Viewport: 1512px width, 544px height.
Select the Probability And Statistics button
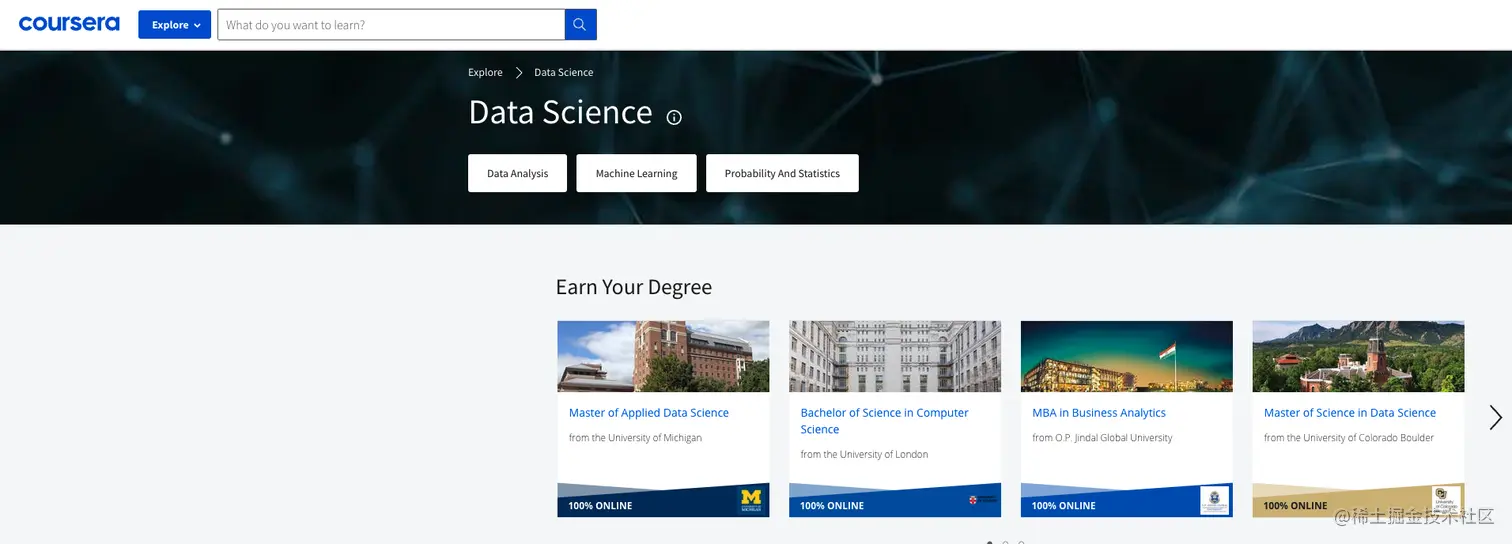[782, 173]
